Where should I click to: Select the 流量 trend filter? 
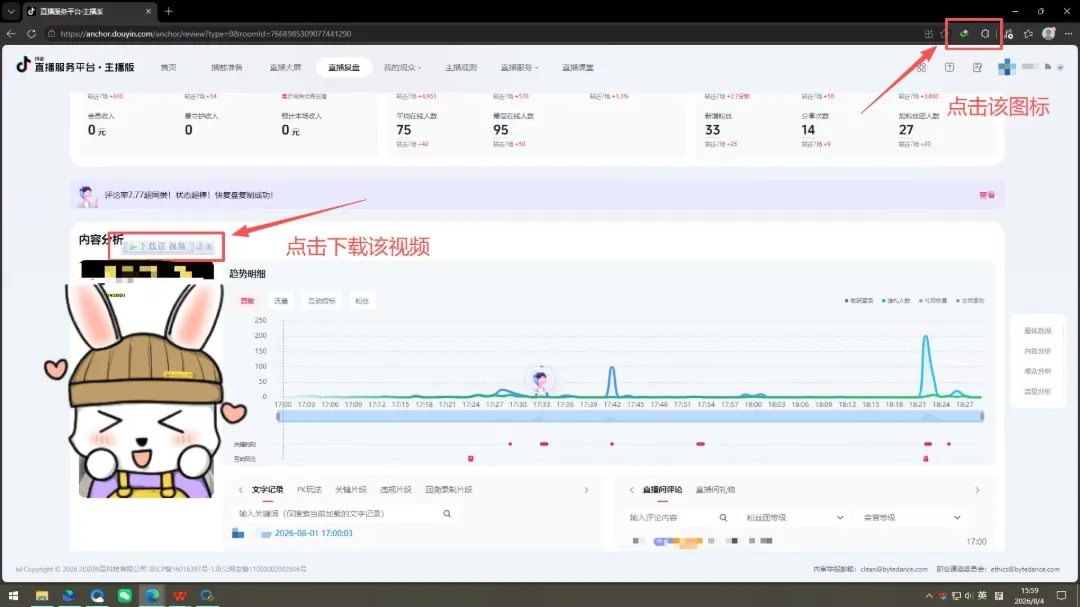tap(281, 301)
